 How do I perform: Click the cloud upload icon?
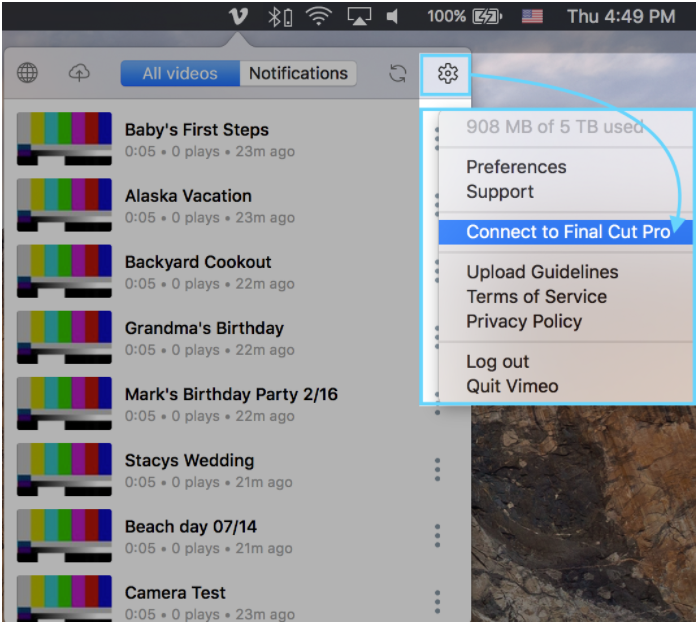click(x=79, y=73)
